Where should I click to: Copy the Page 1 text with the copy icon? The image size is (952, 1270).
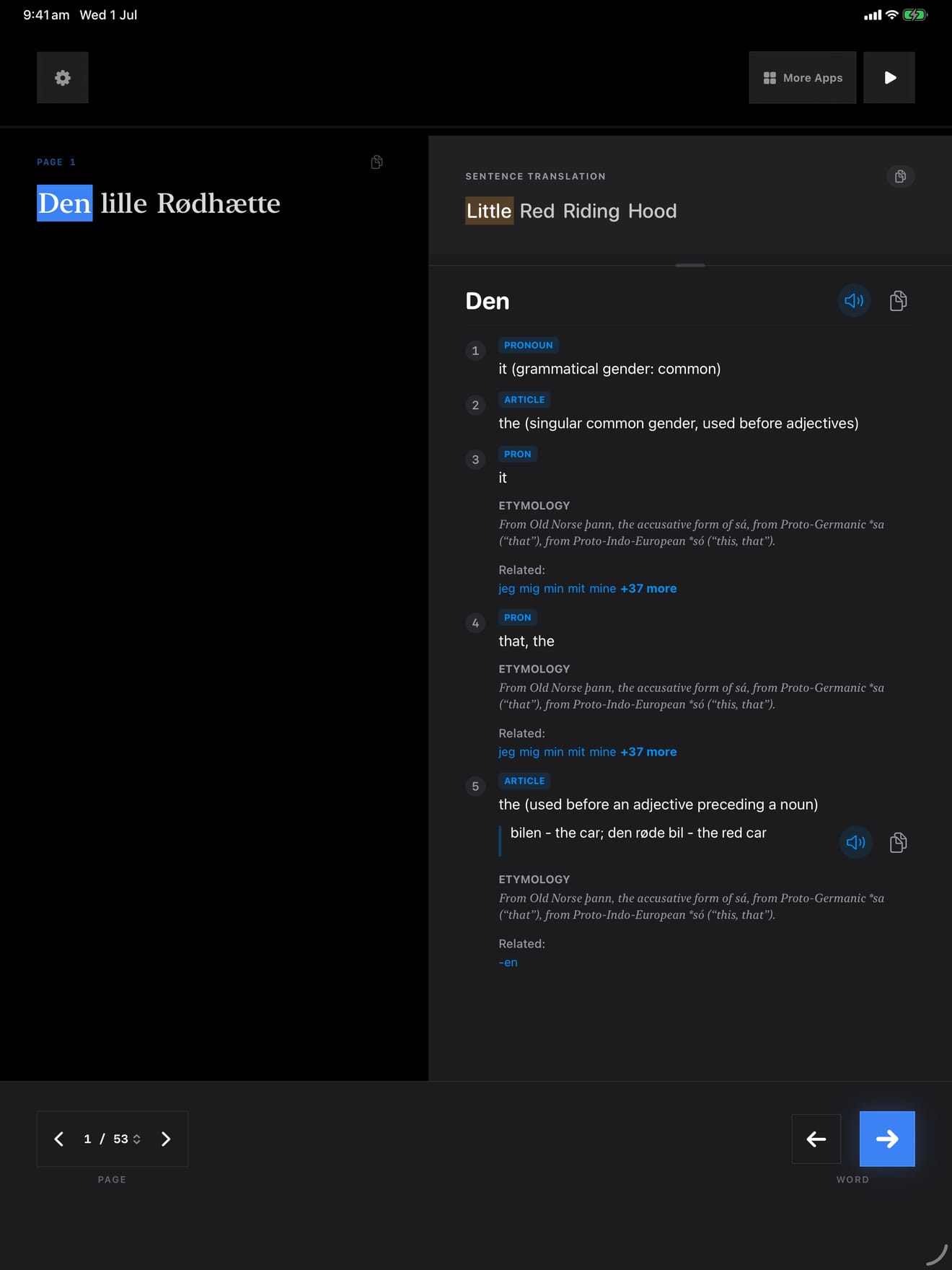tap(376, 162)
